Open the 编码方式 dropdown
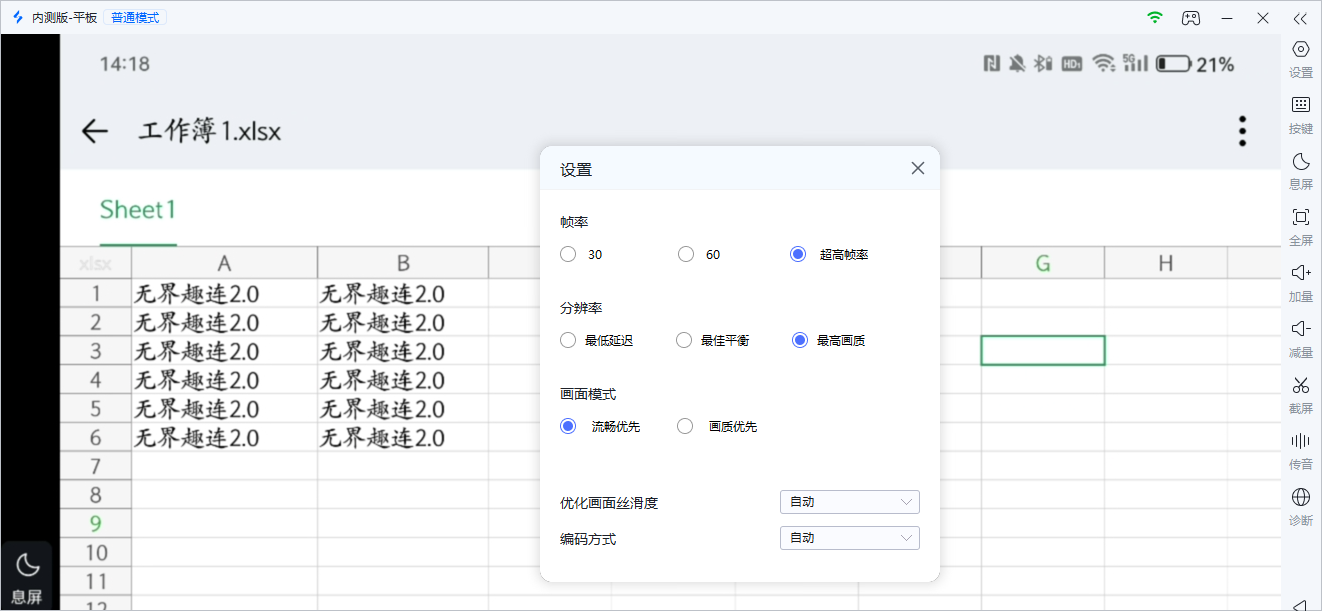The height and width of the screenshot is (611, 1322). pyautogui.click(x=849, y=537)
